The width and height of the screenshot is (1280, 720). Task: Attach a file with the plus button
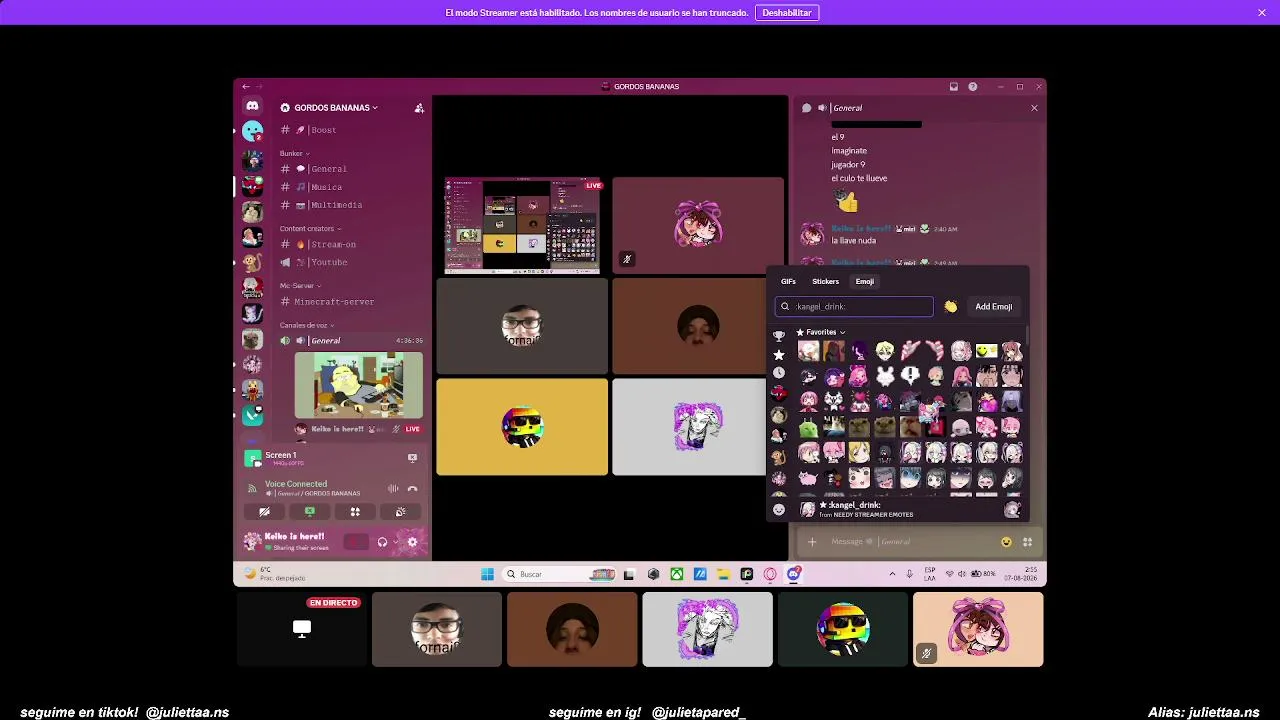click(812, 542)
